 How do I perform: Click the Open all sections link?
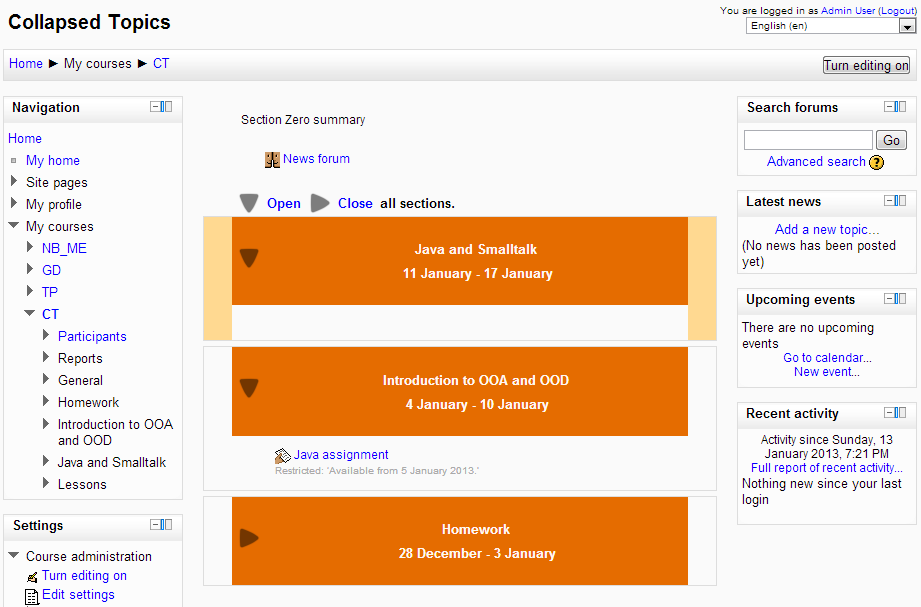tap(284, 203)
